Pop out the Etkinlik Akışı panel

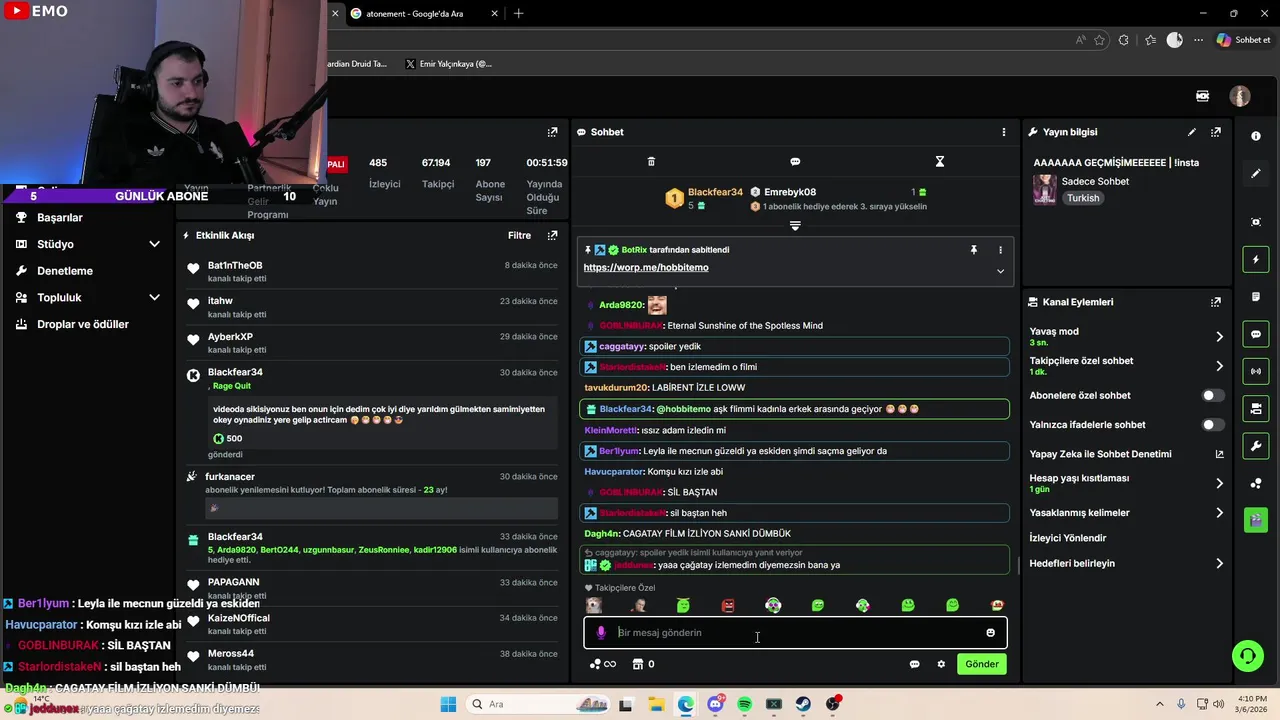point(552,236)
